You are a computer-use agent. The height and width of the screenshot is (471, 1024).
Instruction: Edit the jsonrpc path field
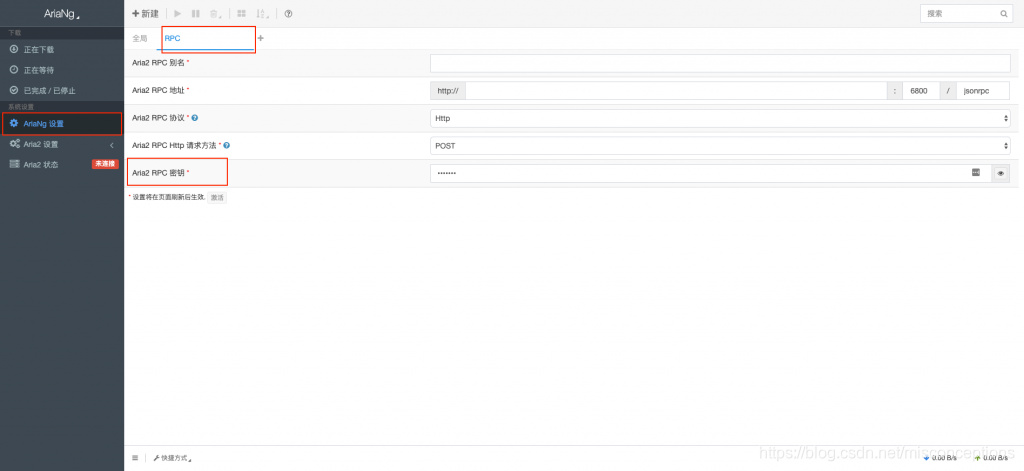click(983, 91)
